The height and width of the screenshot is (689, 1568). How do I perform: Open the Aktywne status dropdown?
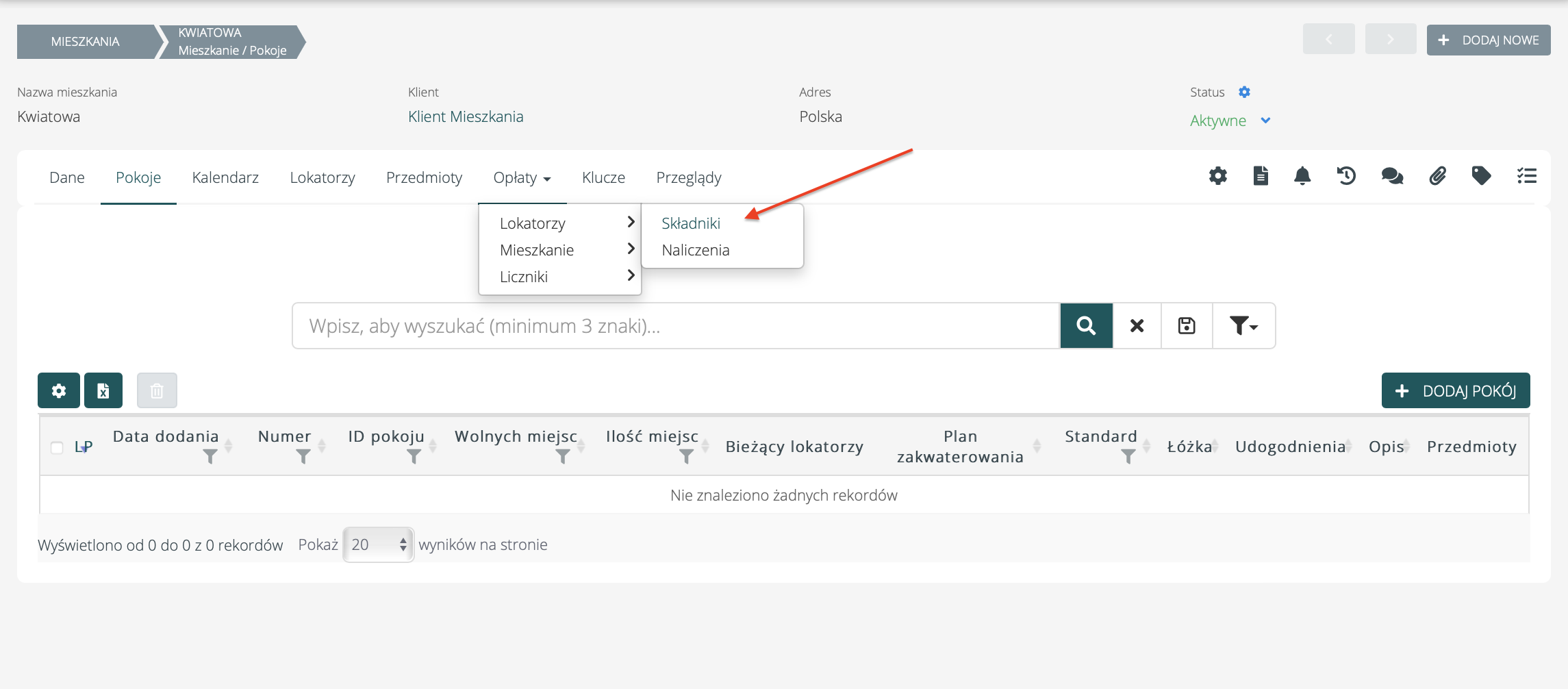[x=1230, y=121]
